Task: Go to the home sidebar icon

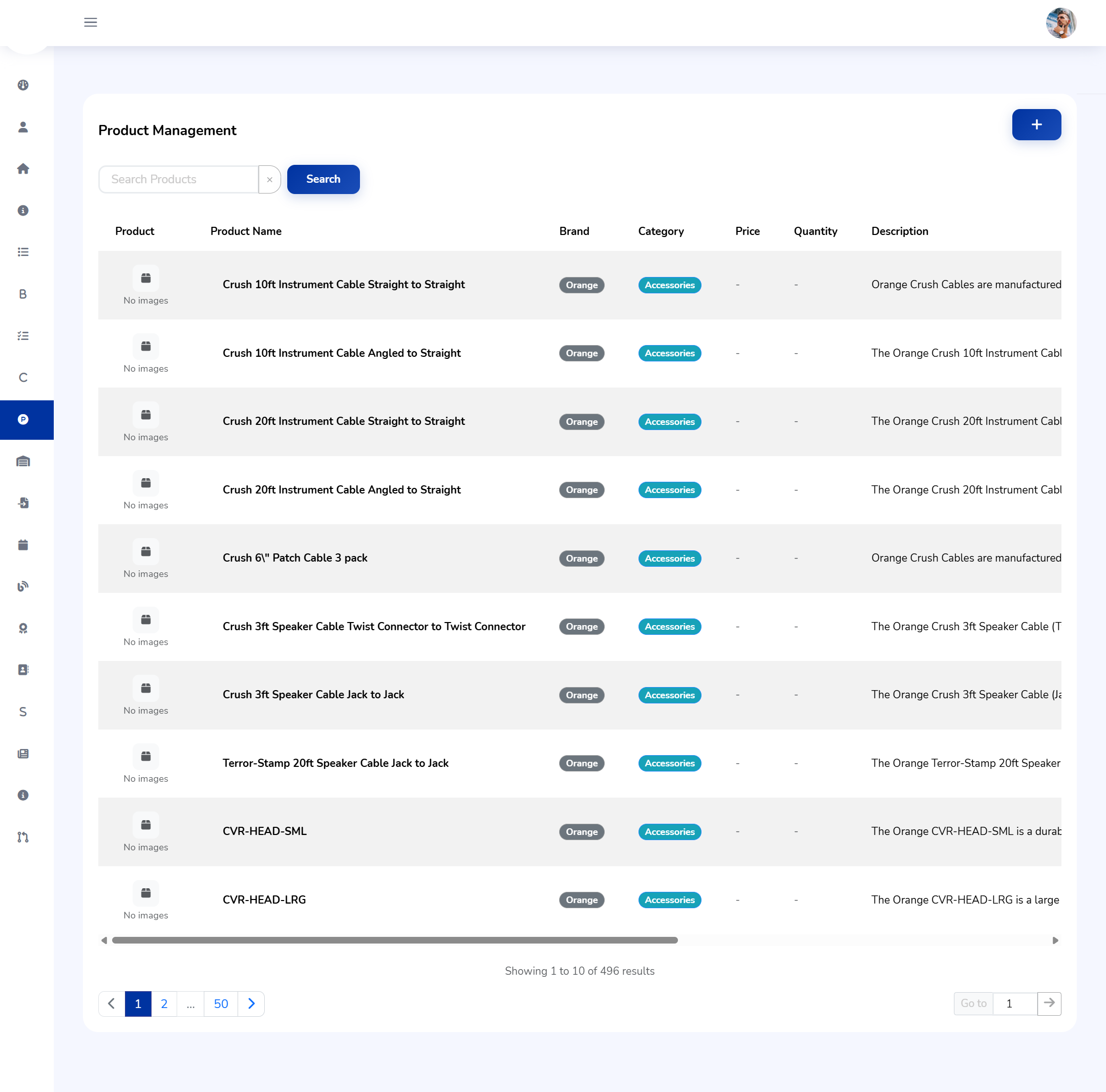Action: [23, 168]
